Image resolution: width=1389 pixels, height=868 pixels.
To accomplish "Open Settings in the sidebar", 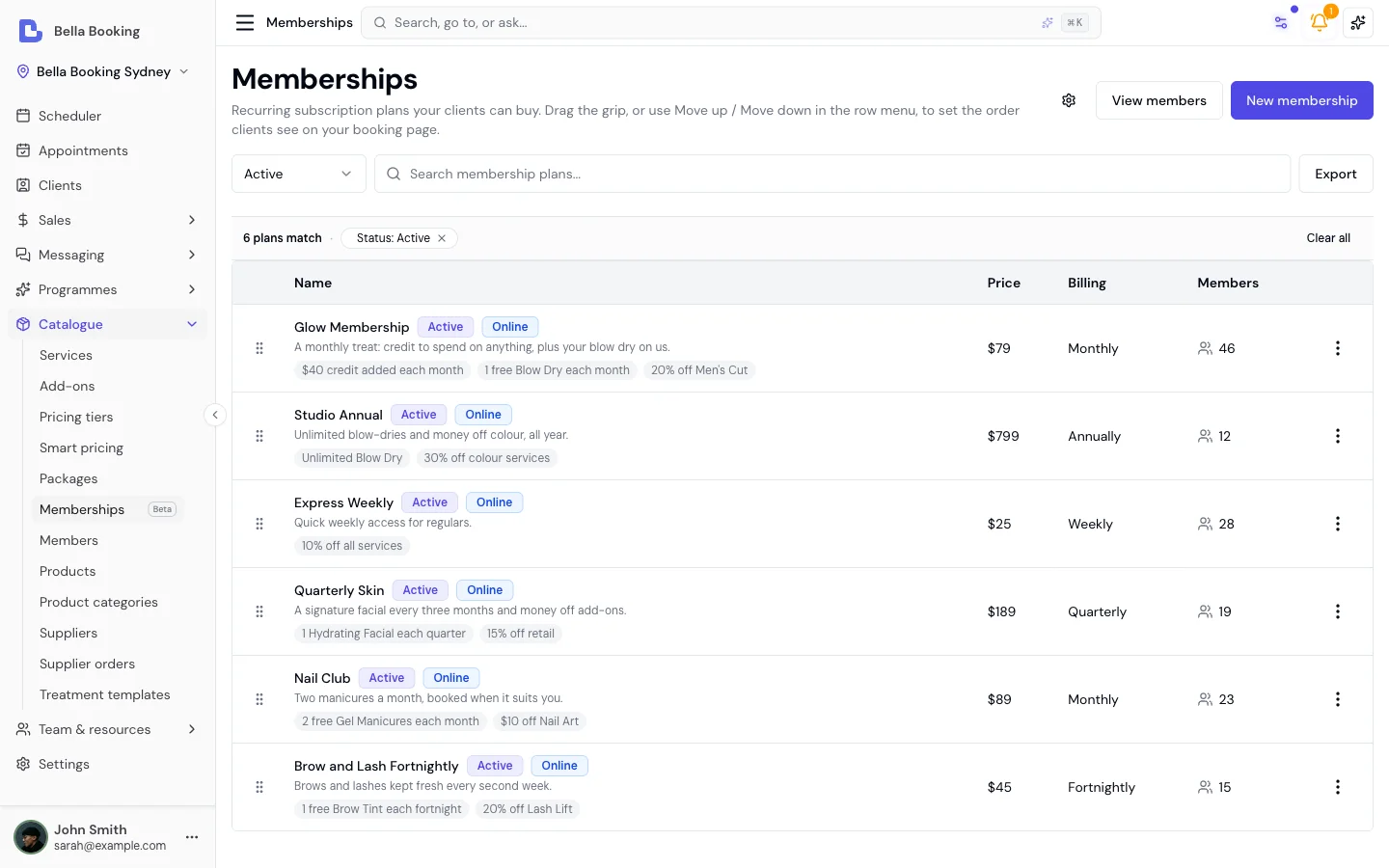I will [107, 764].
